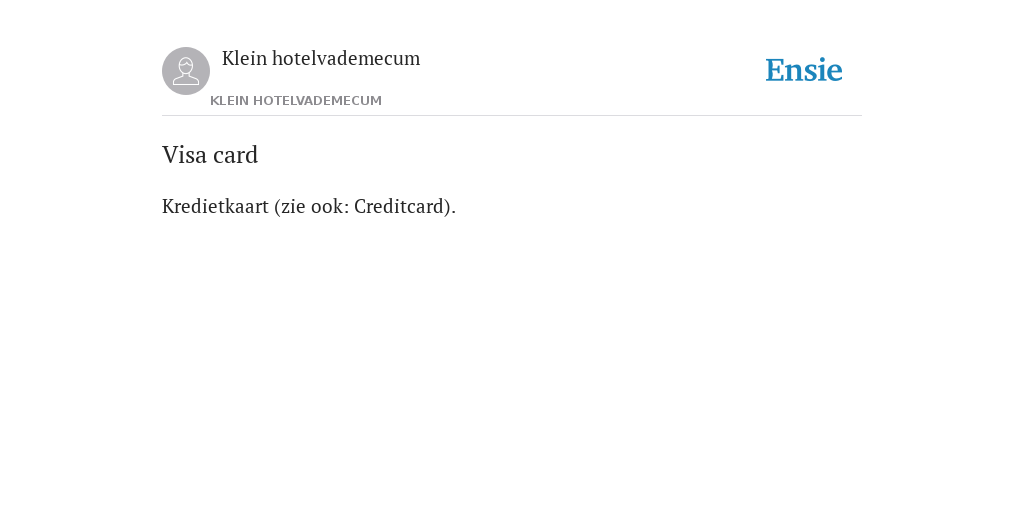Click the horizontal divider line below header
This screenshot has width=1024, height=512.
pos(512,116)
